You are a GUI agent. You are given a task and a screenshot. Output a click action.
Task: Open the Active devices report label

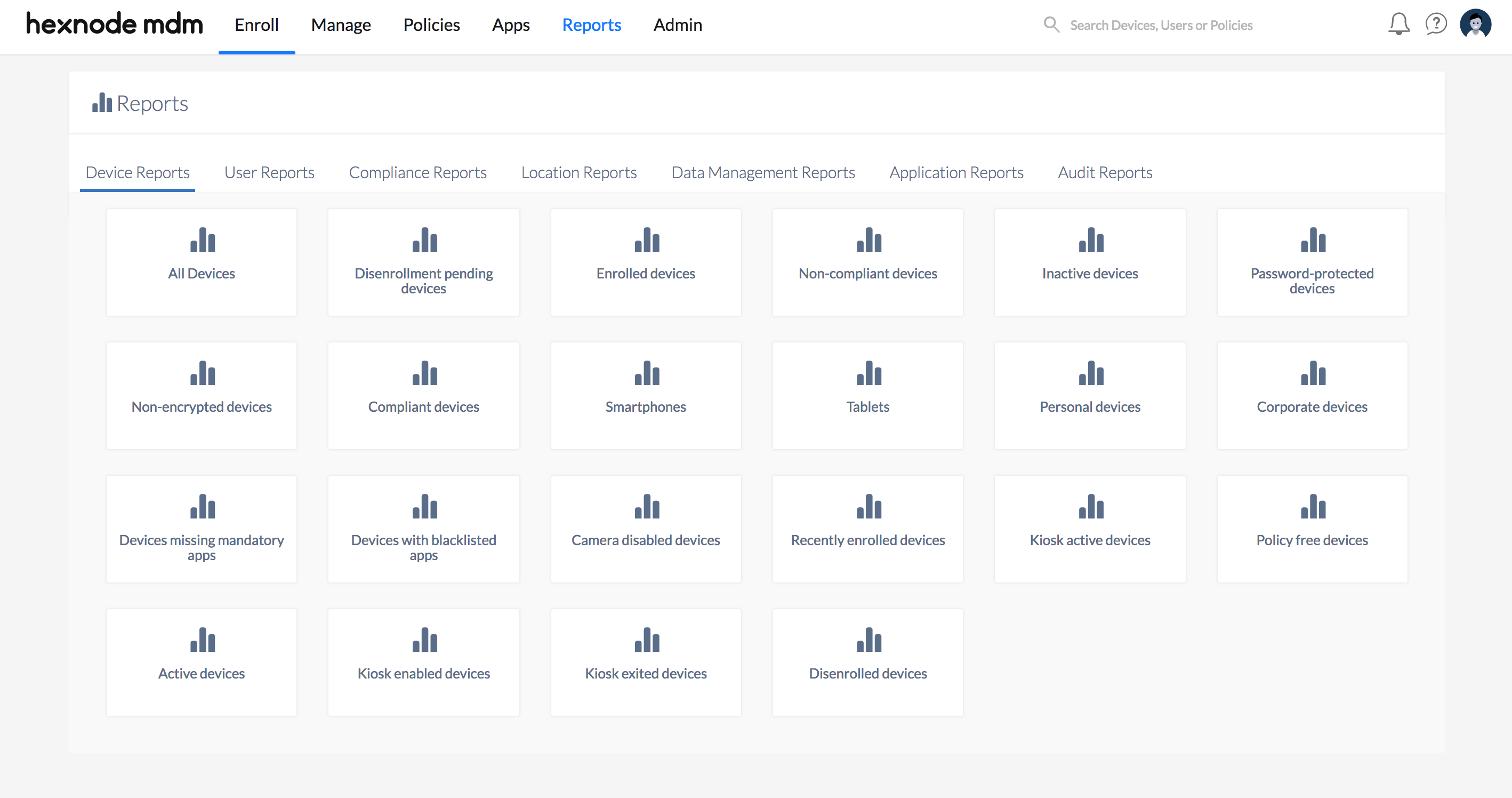click(202, 674)
